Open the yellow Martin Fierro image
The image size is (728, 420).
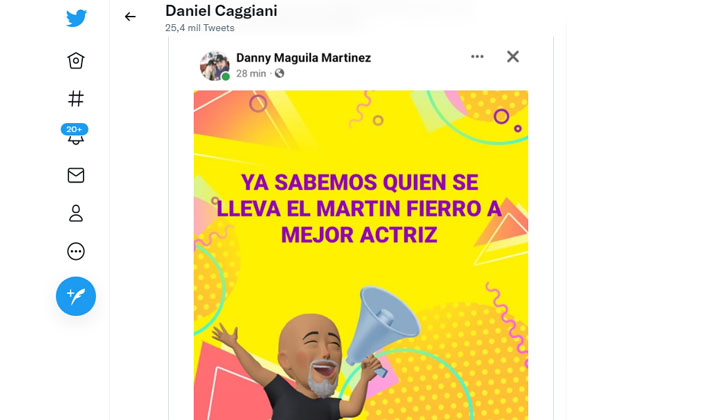pos(361,255)
